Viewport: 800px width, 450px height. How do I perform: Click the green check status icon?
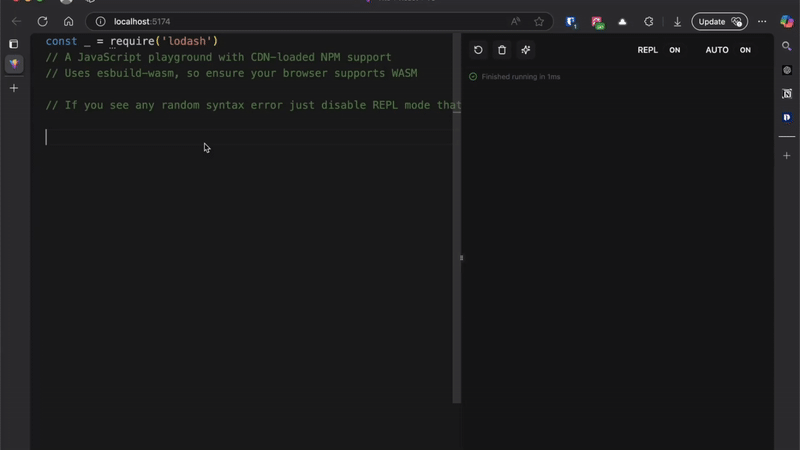[x=473, y=77]
